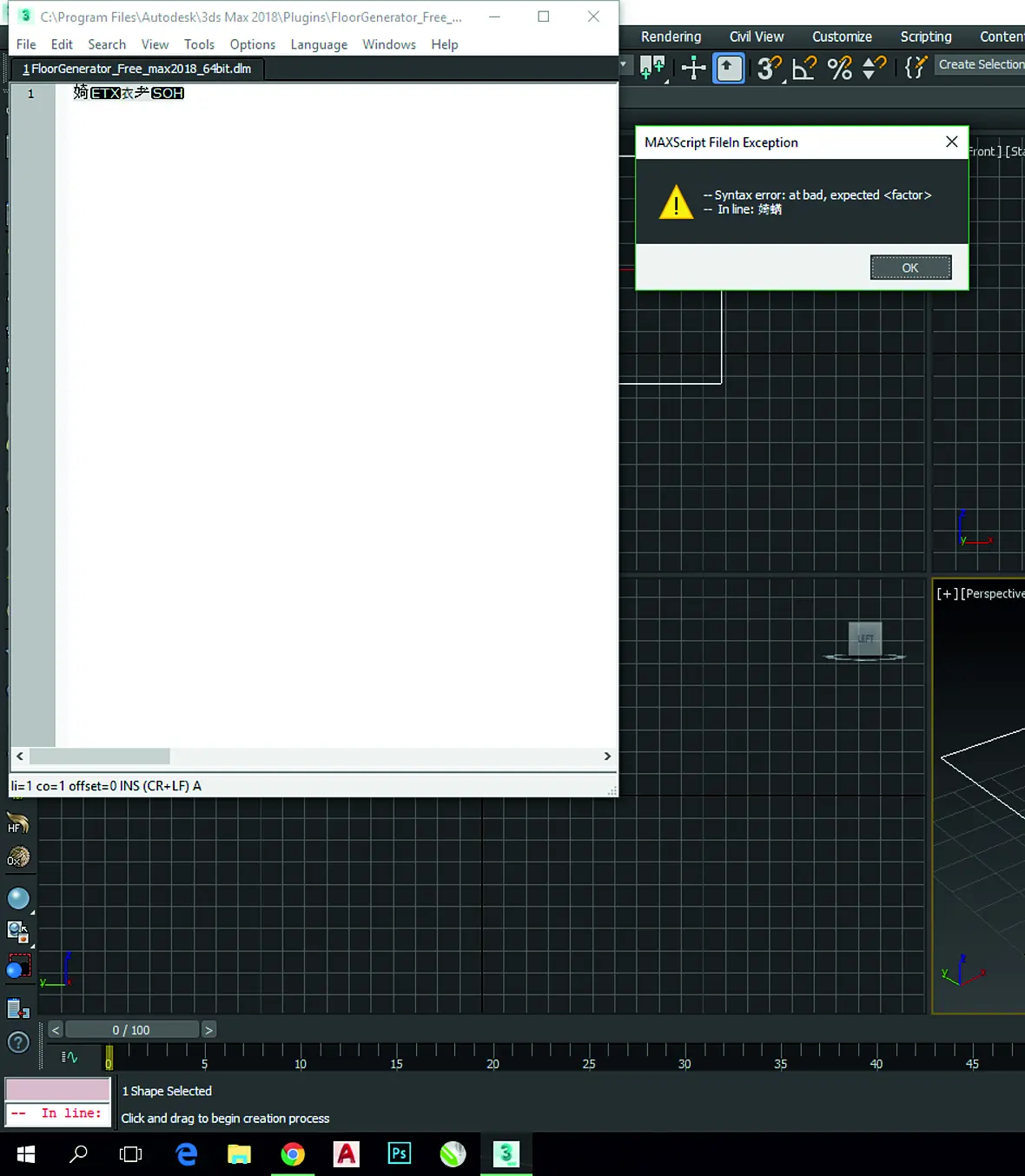Image resolution: width=1025 pixels, height=1176 pixels.
Task: Toggle the 3D Snaps tool
Action: [x=769, y=68]
